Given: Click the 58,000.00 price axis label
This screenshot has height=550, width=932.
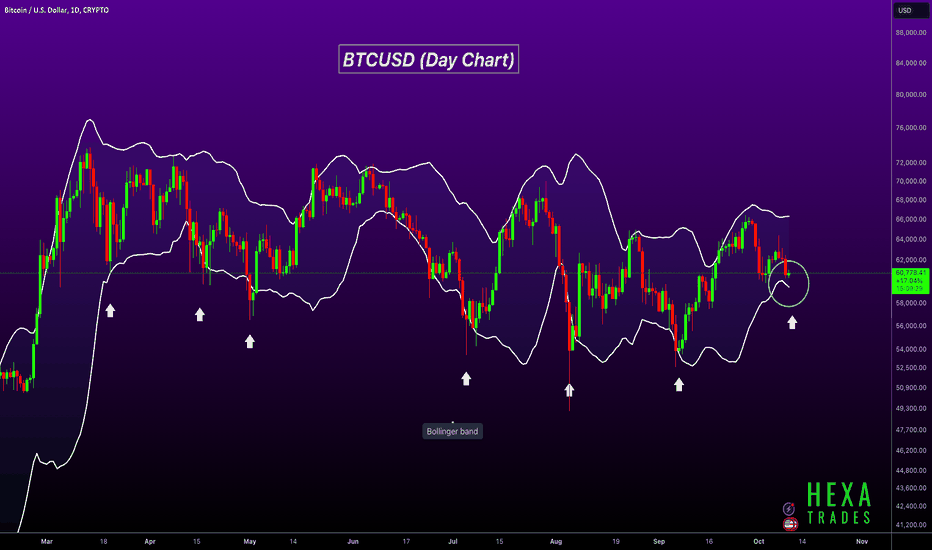Looking at the screenshot, I should coord(911,303).
